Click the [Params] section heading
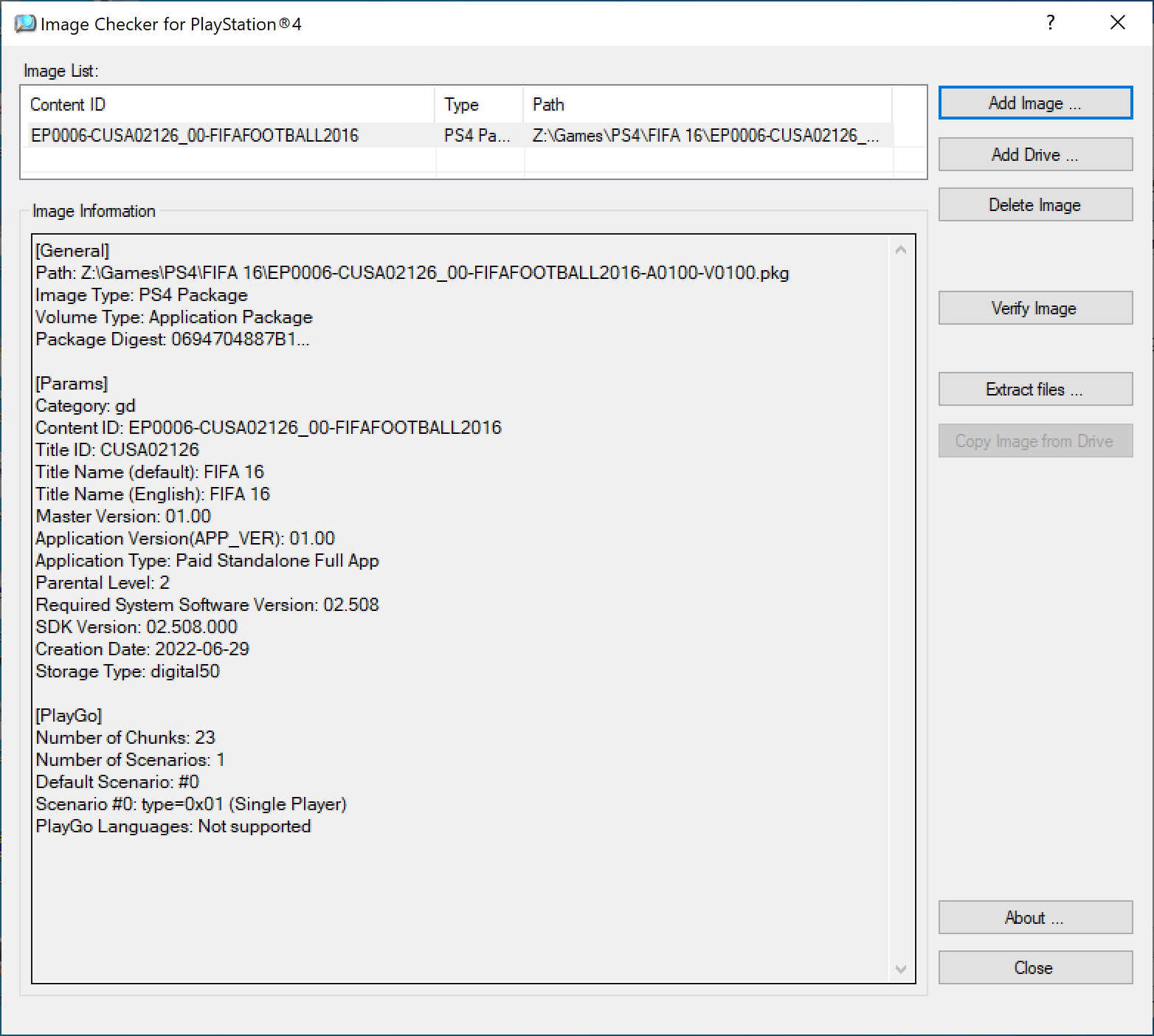Screen dimensions: 1154x1036 [72, 384]
